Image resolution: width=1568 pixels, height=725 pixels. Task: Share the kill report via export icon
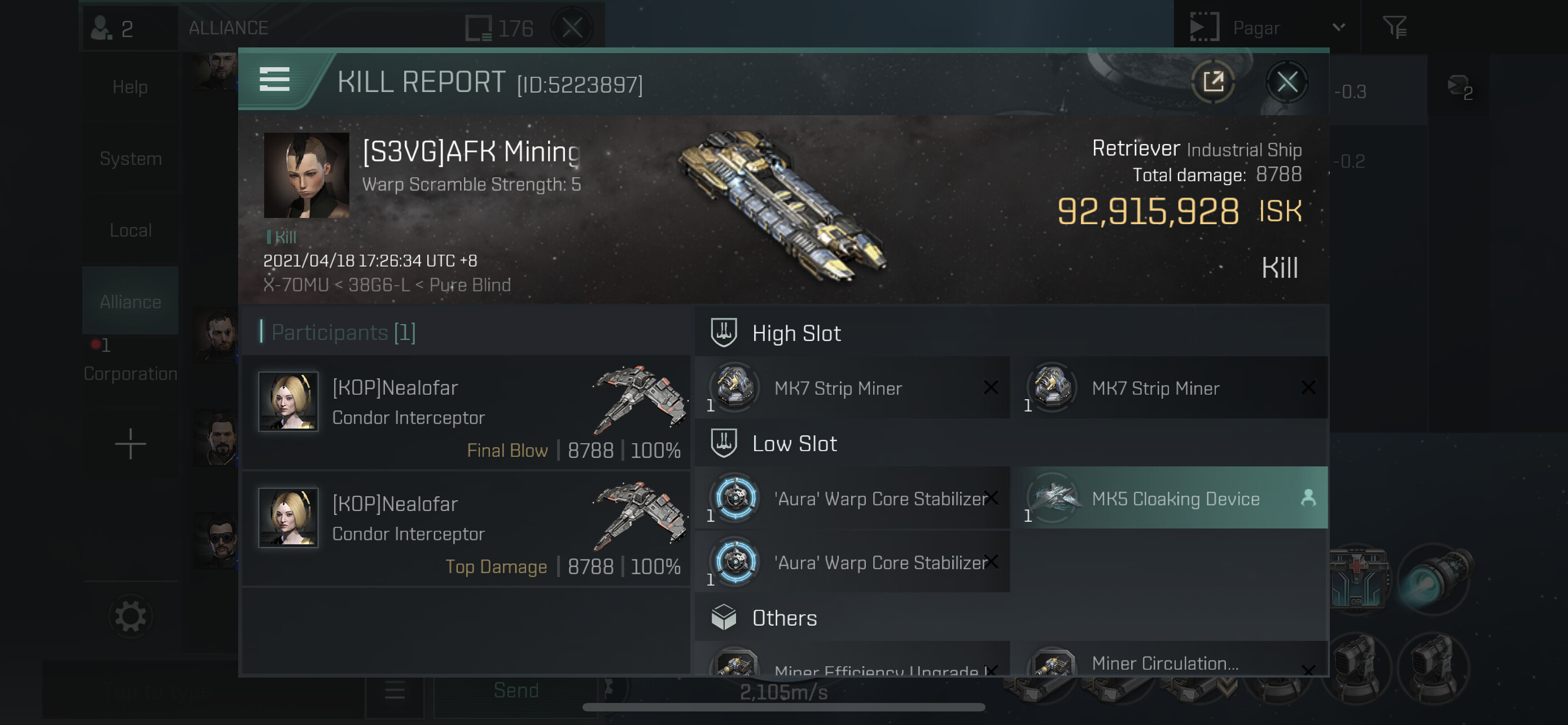[1212, 81]
